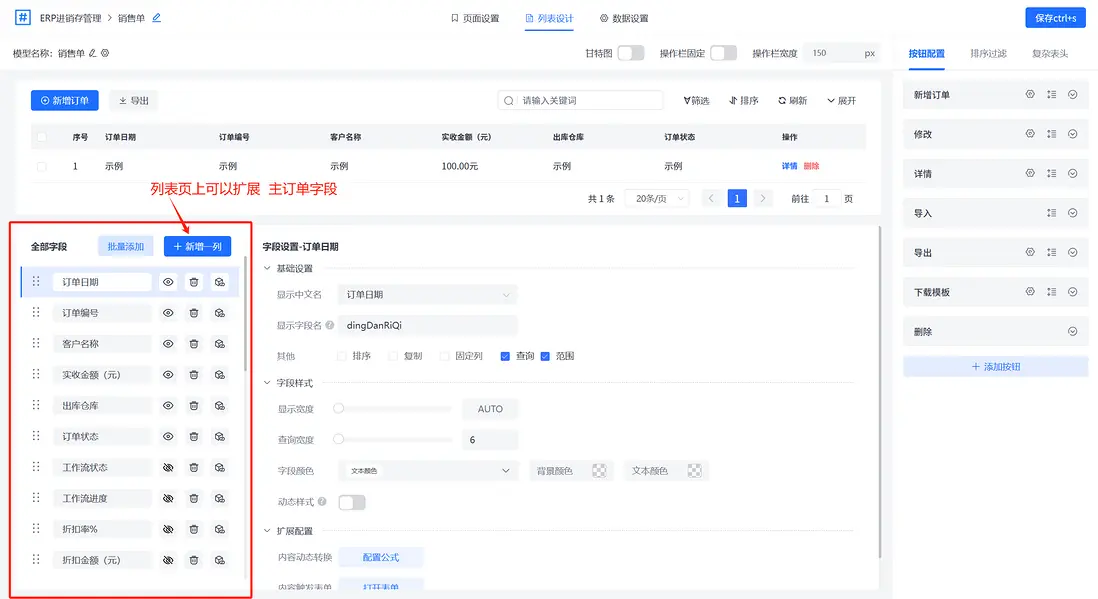This screenshot has width=1098, height=599.
Task: Delete the 客户名称 field with trash icon
Action: [x=194, y=343]
